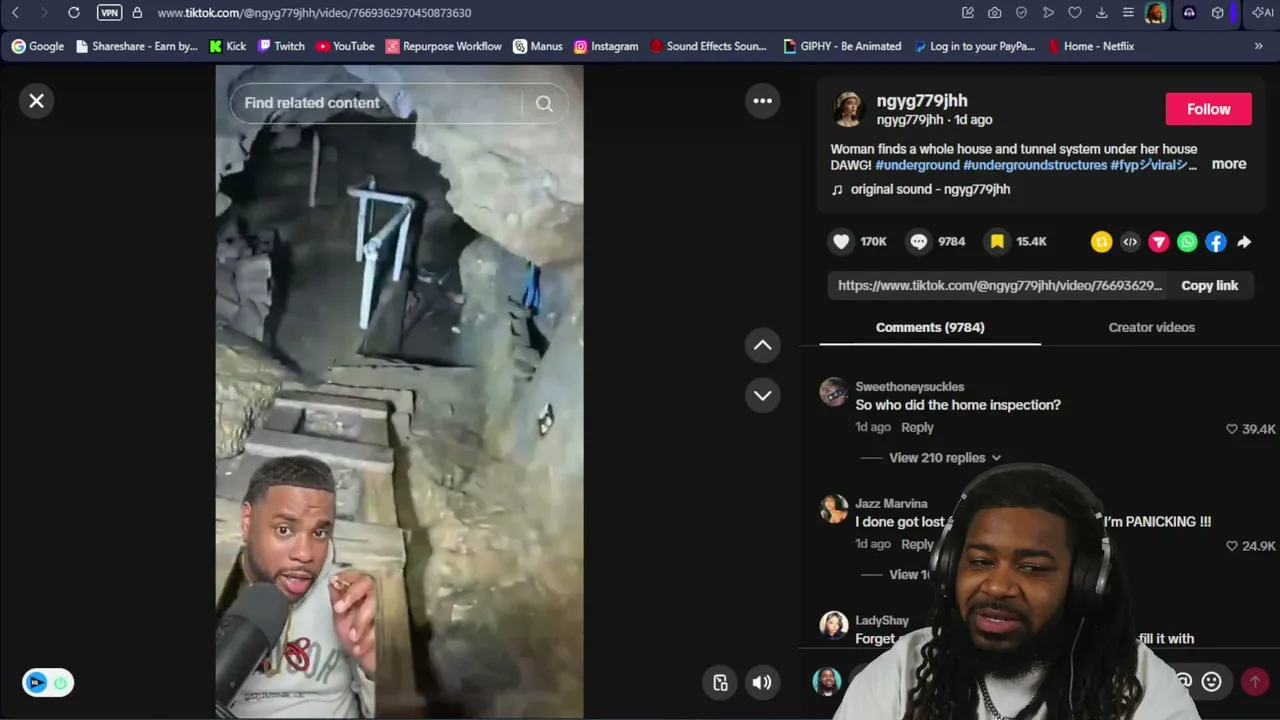Share via the red send-to-friends icon
The height and width of the screenshot is (720, 1280).
tap(1158, 241)
